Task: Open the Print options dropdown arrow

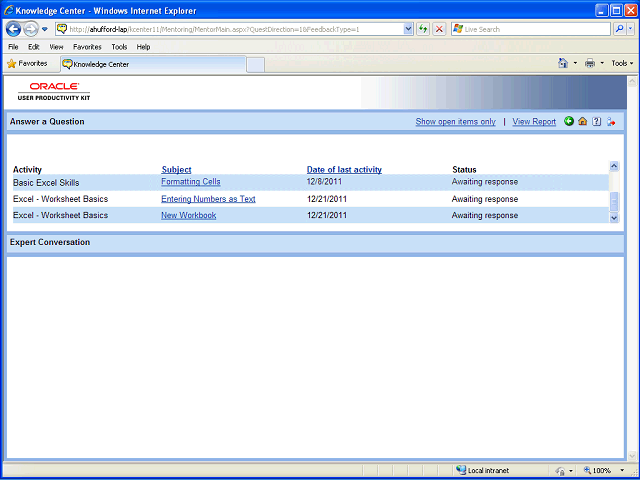Action: (602, 63)
